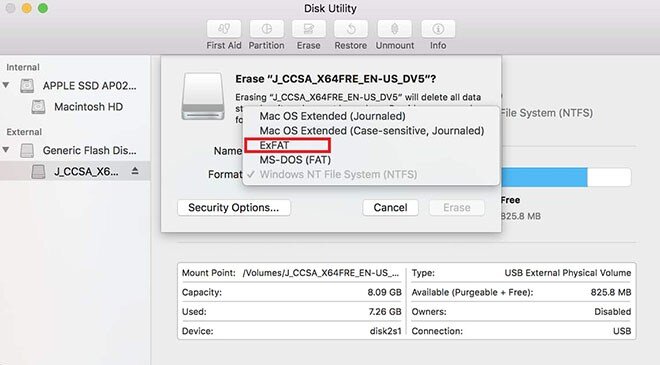The width and height of the screenshot is (660, 365).
Task: Open the Info toolbar icon
Action: [x=438, y=29]
